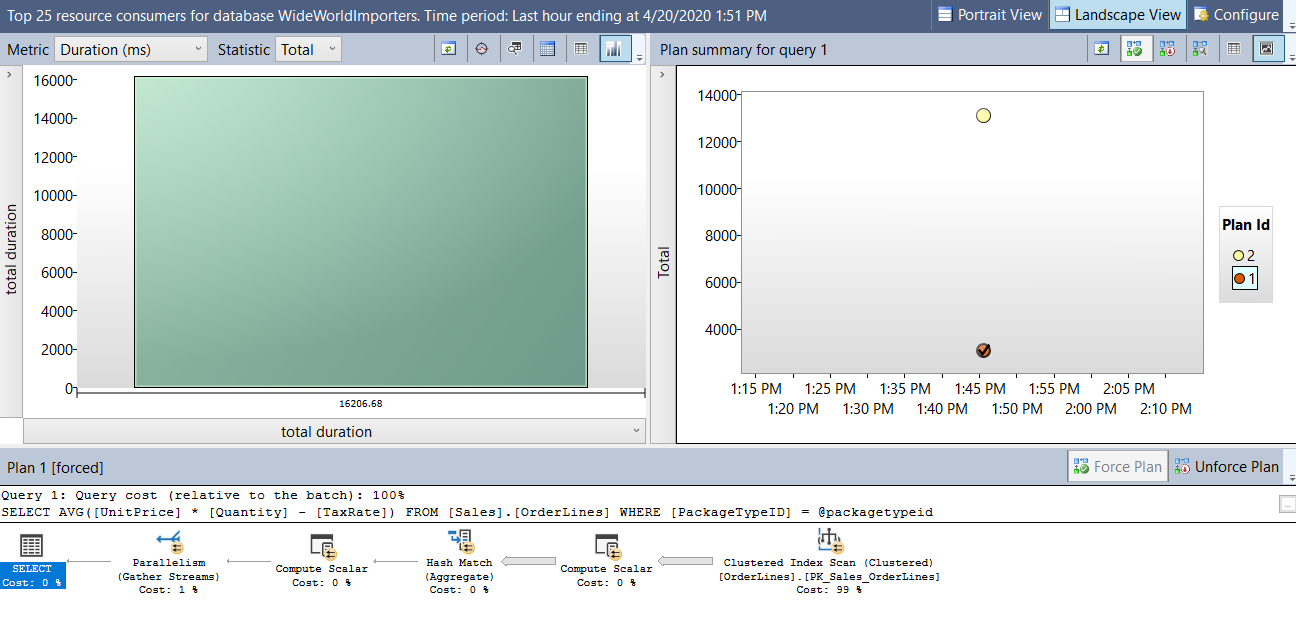Open the Compare Plans icon
1296x620 pixels.
[1200, 48]
